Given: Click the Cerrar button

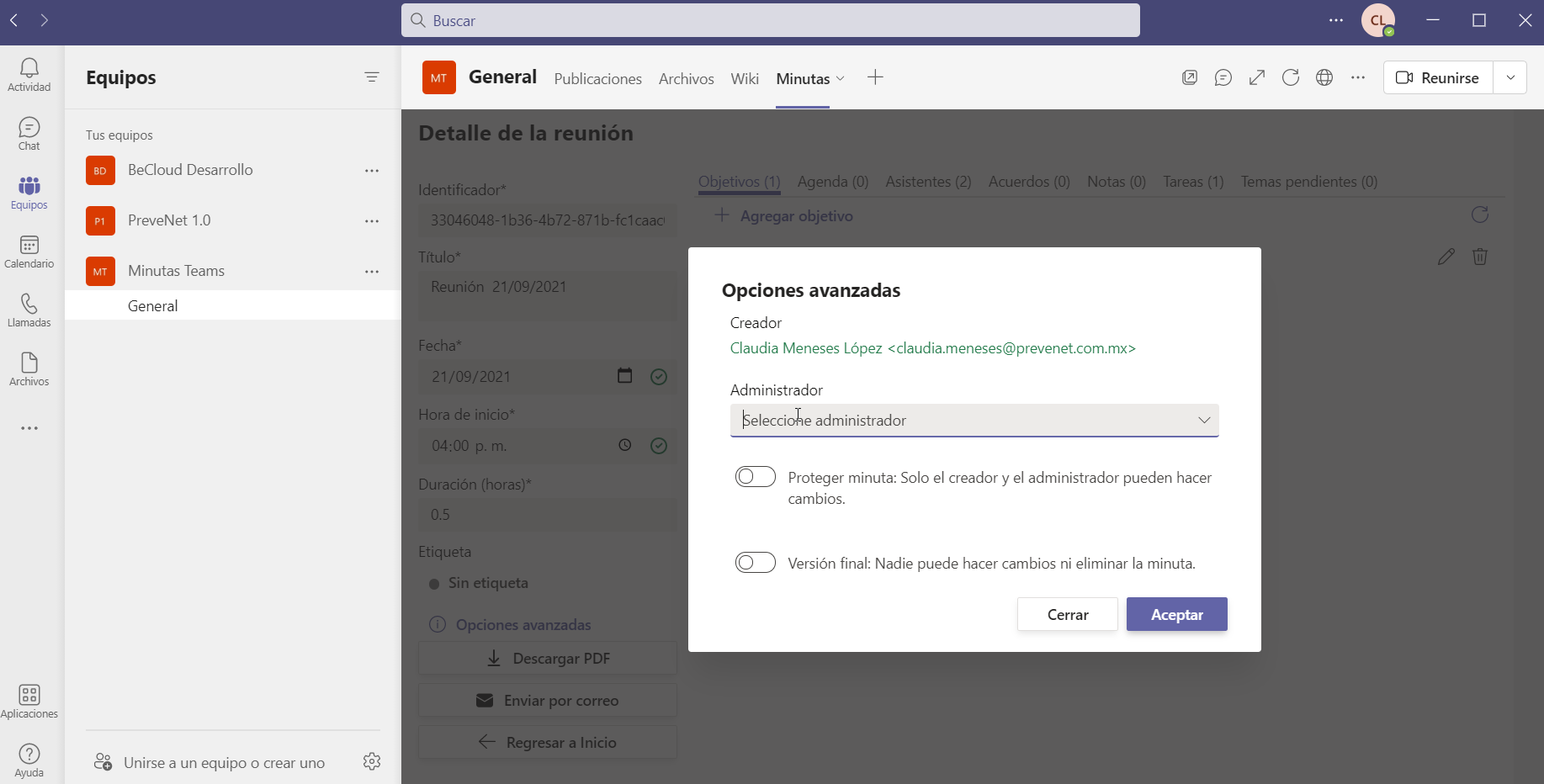Looking at the screenshot, I should 1068,614.
